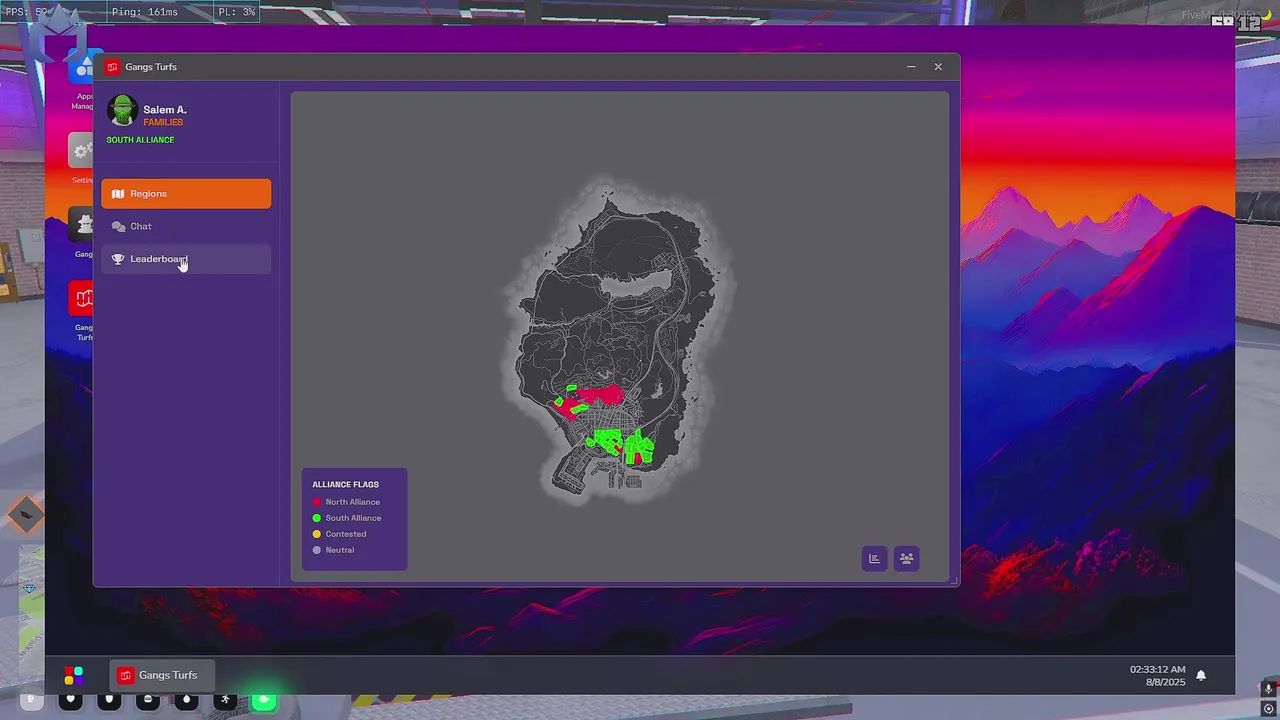Screen dimensions: 1280x720
Task: Click the health heart HUD icon
Action: pyautogui.click(x=70, y=700)
